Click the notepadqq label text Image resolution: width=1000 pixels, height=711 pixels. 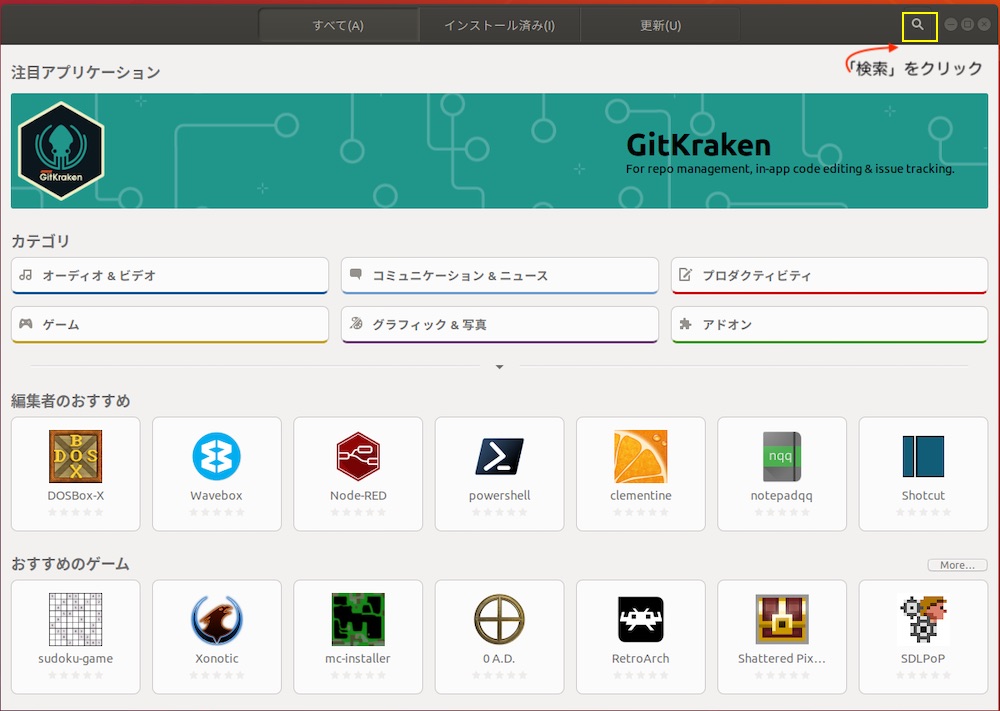[782, 495]
